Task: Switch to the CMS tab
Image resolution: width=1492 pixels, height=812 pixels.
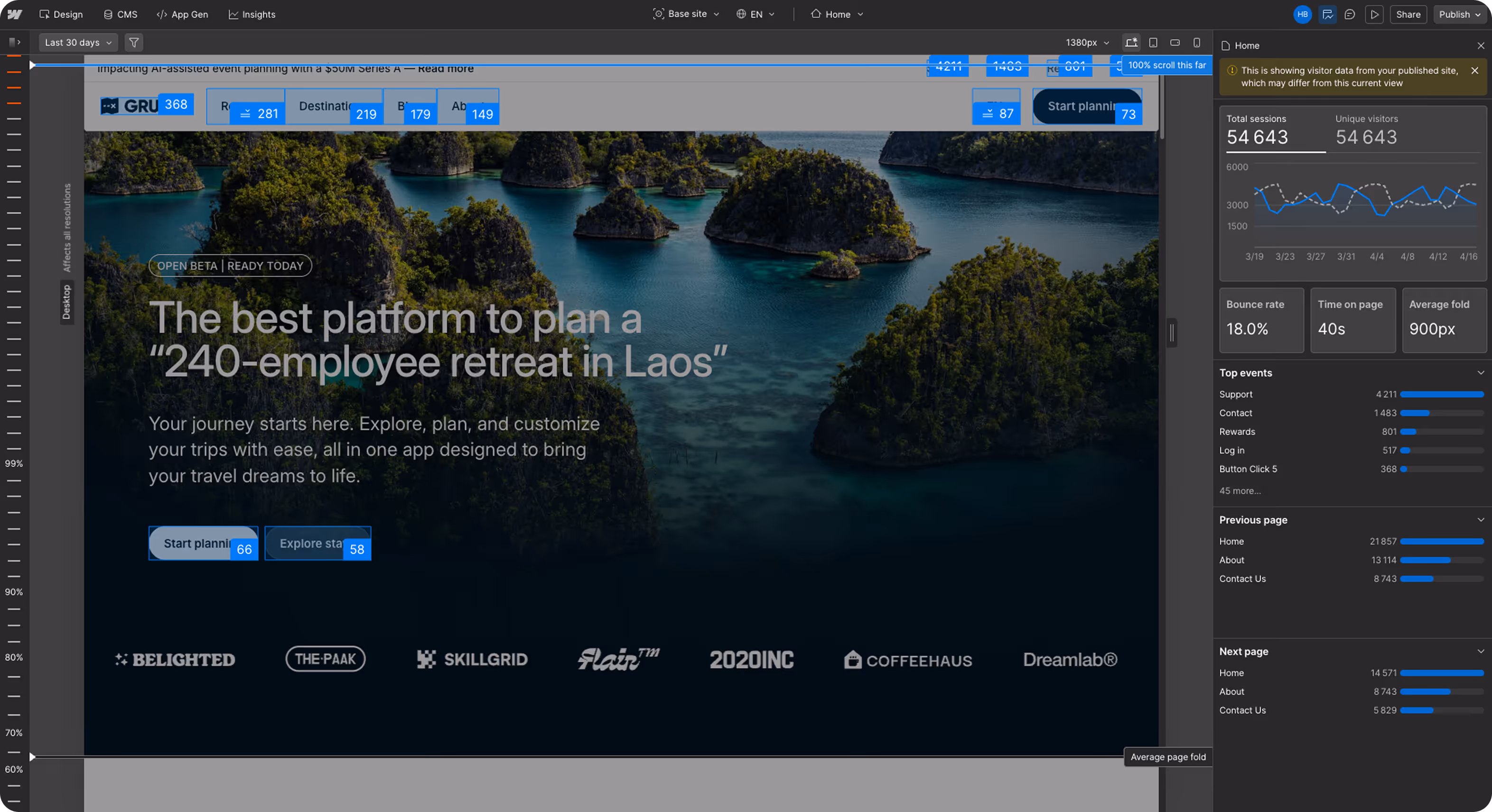Action: tap(121, 15)
